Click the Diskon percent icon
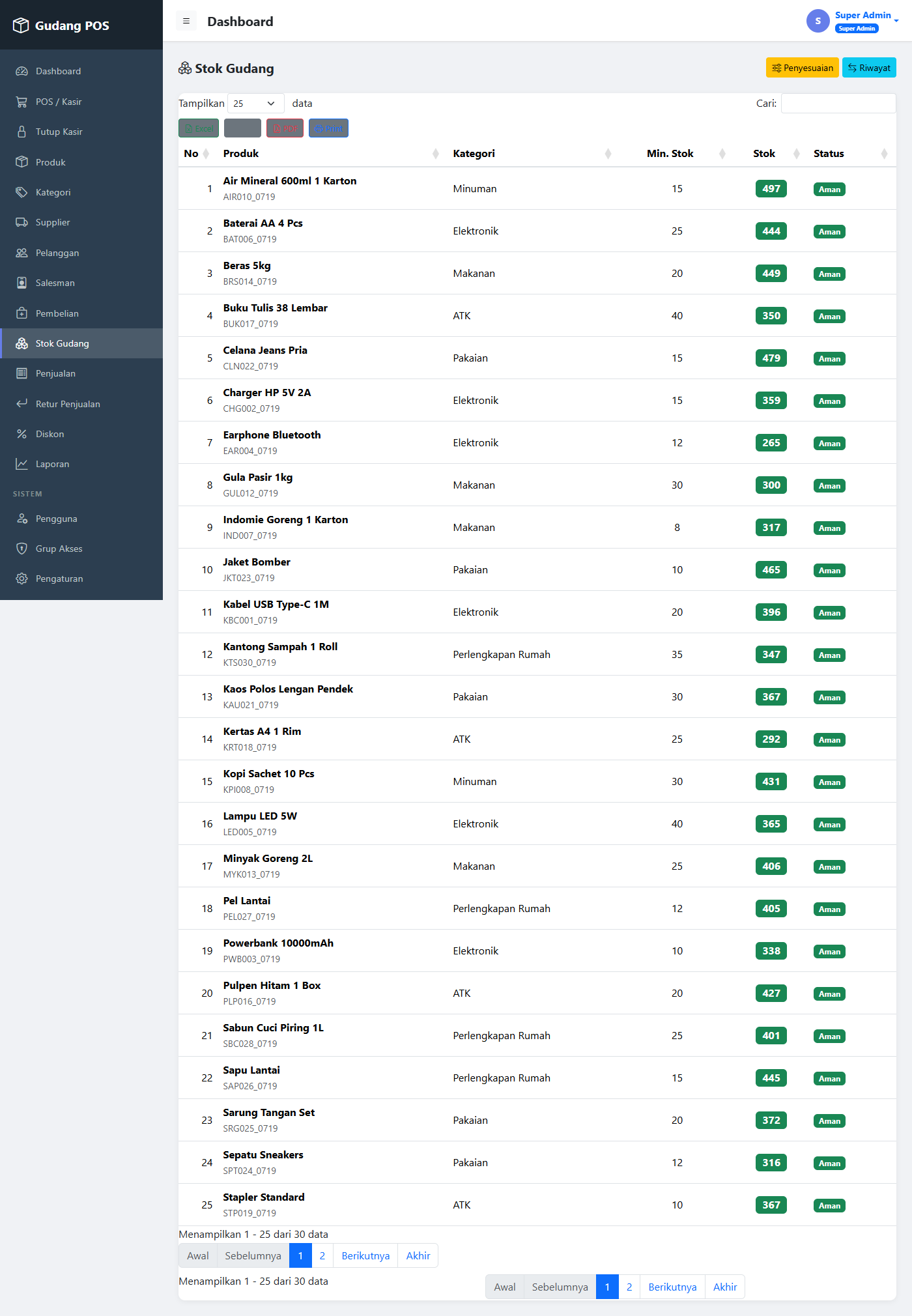This screenshot has height=1316, width=912. click(x=21, y=434)
